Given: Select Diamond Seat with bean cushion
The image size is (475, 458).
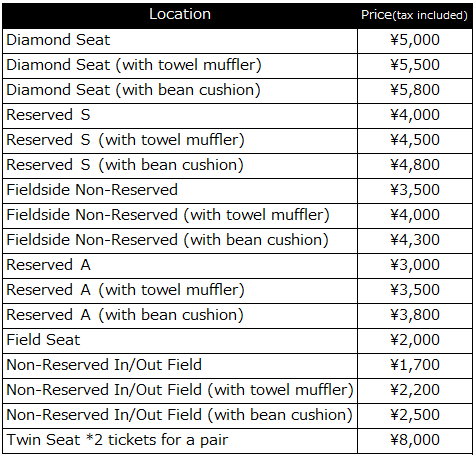Looking at the screenshot, I should (237, 90).
